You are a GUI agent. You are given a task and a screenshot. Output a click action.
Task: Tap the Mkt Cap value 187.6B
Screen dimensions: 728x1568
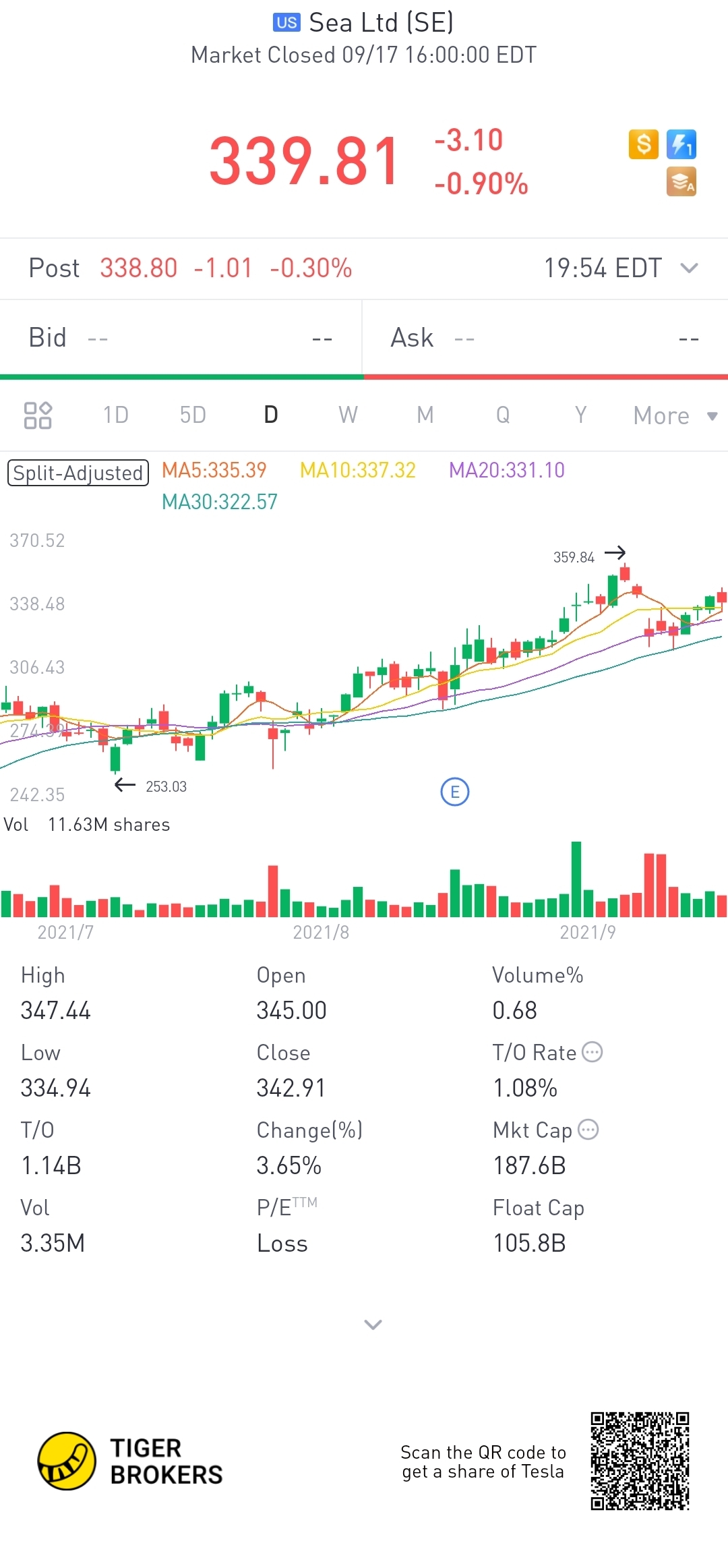tap(529, 1165)
